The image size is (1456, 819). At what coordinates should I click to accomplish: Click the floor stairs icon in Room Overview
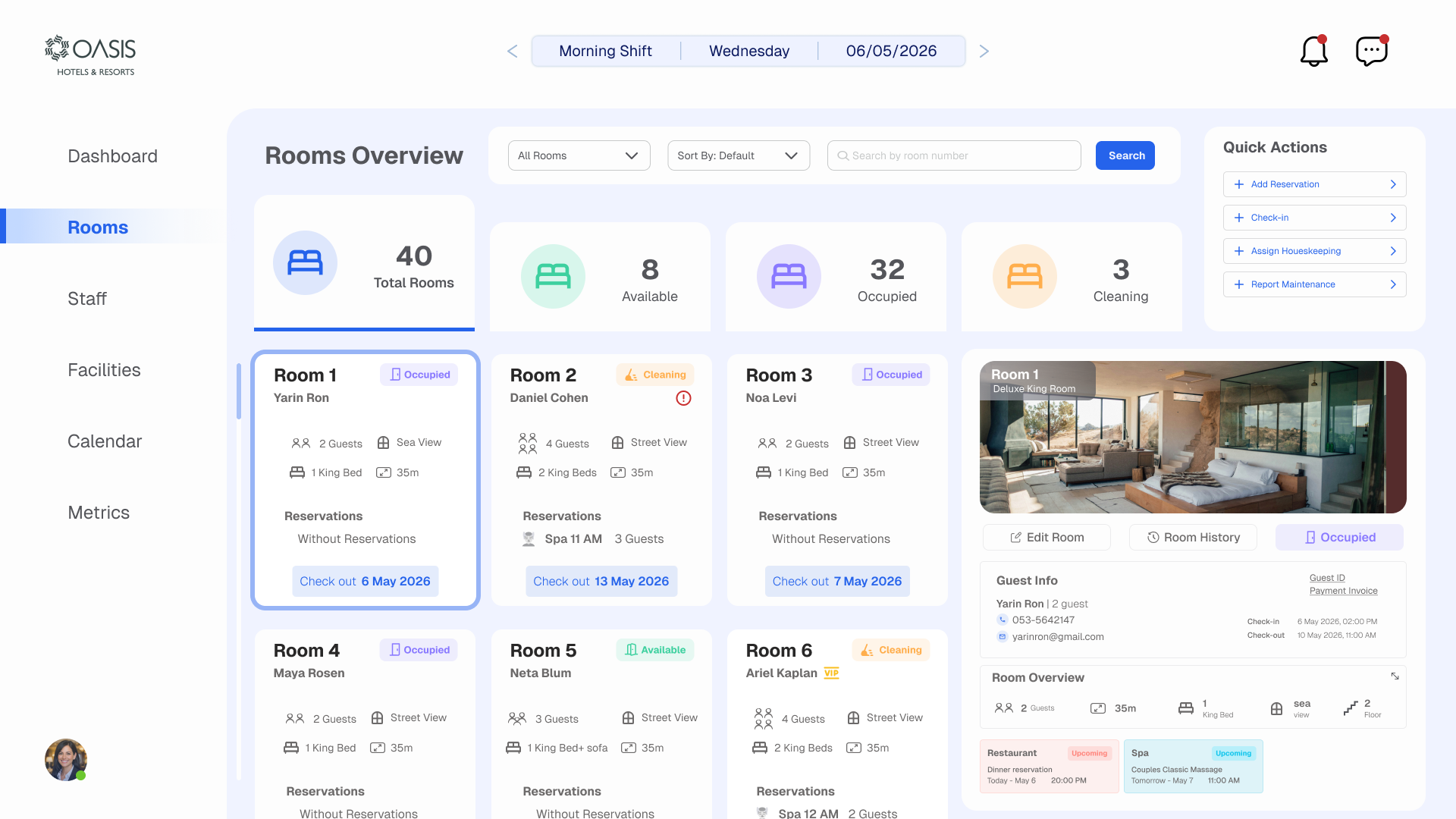point(1350,708)
